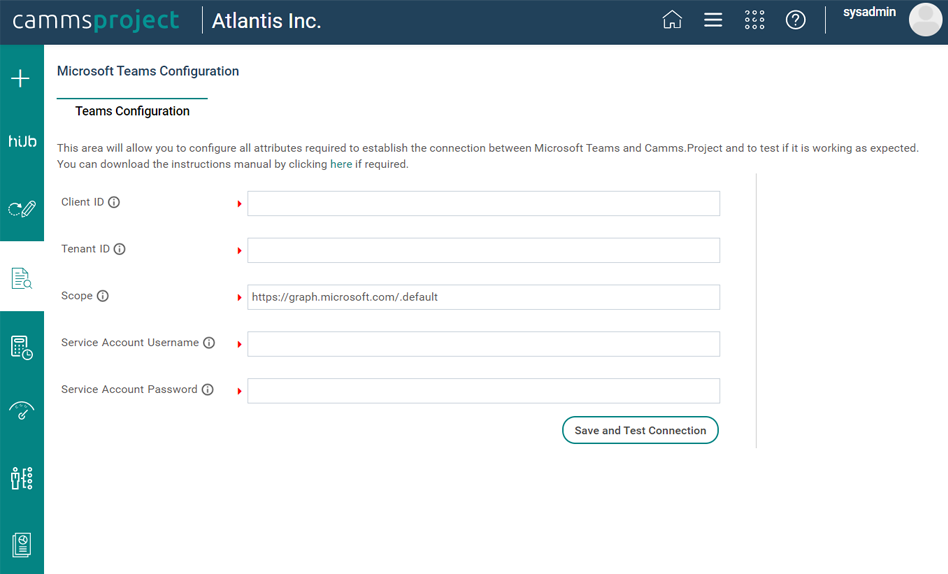Image resolution: width=948 pixels, height=574 pixels.
Task: Open the hamburger menu icon
Action: [713, 20]
